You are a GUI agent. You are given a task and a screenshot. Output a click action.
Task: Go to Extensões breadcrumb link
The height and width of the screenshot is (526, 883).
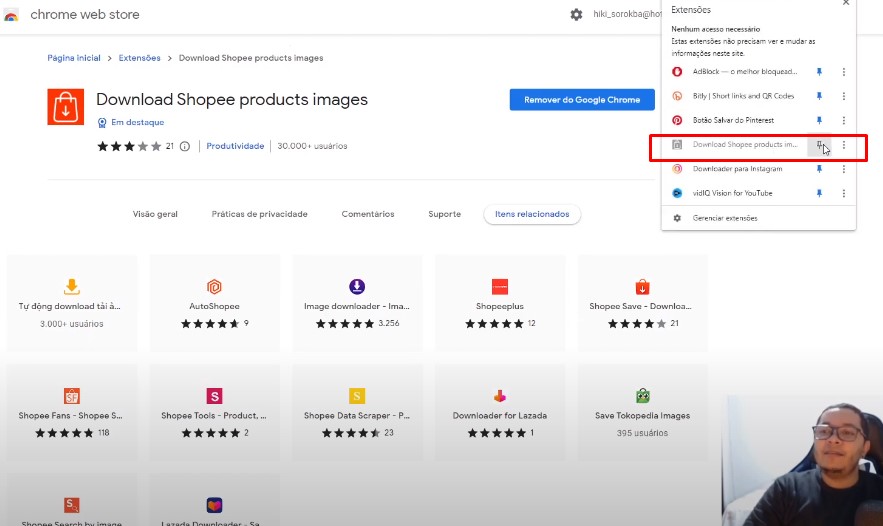(x=140, y=58)
